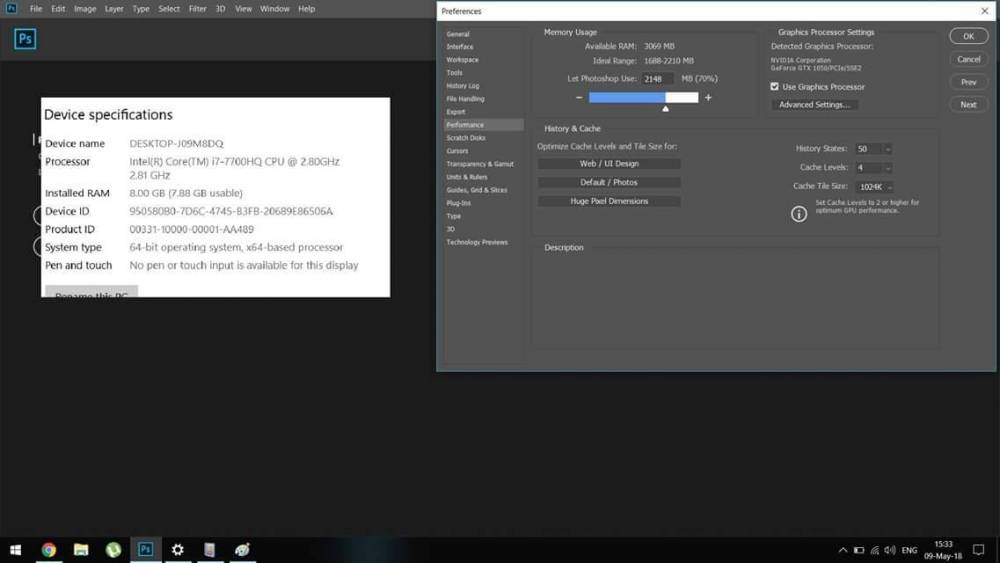The height and width of the screenshot is (563, 1000).
Task: Decrease memory with minus icon
Action: tap(579, 98)
